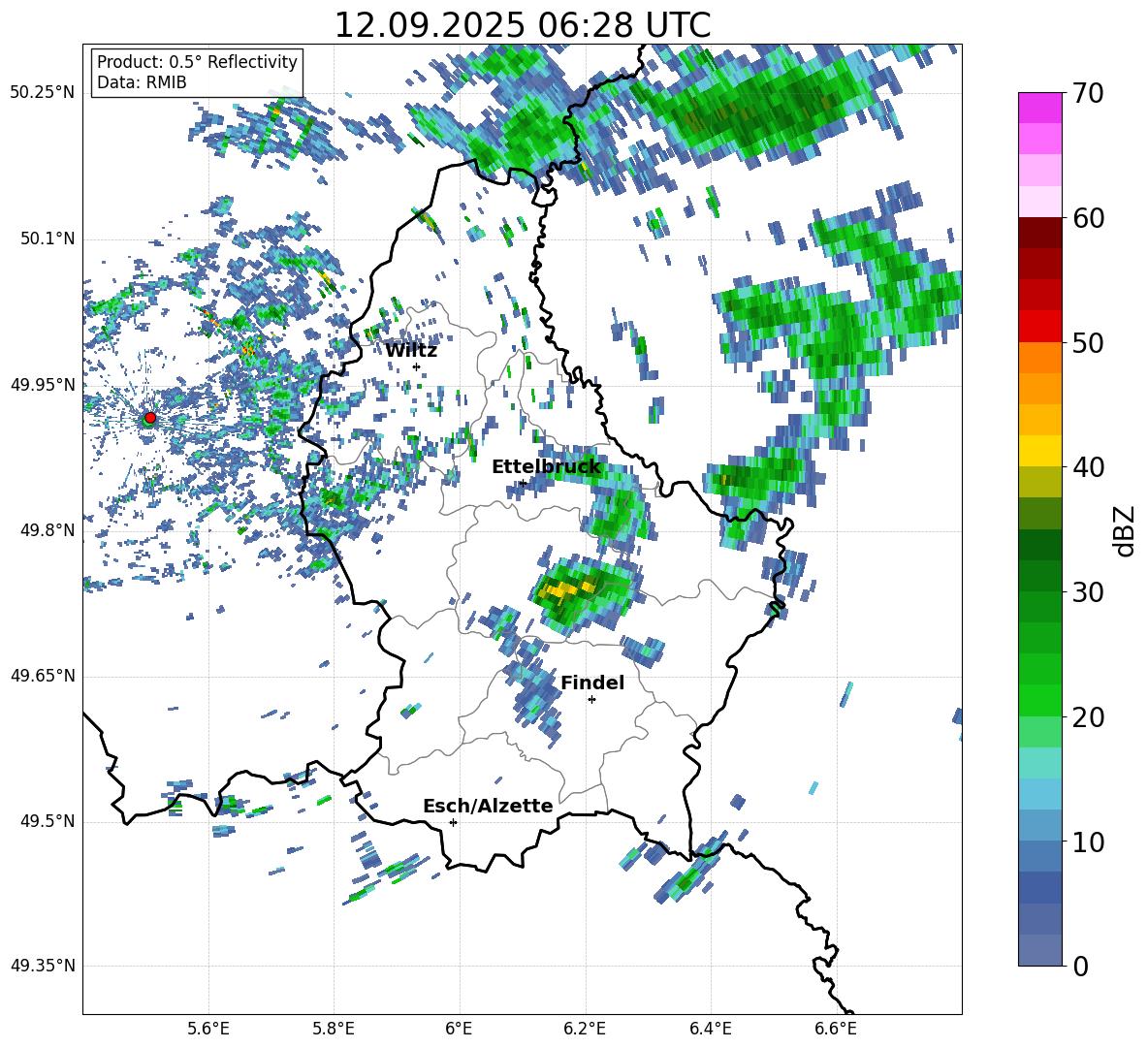Screen dimensions: 1148x1048
Task: Click the title '12.09.2025 06:28 UTC'
Action: coord(523,25)
